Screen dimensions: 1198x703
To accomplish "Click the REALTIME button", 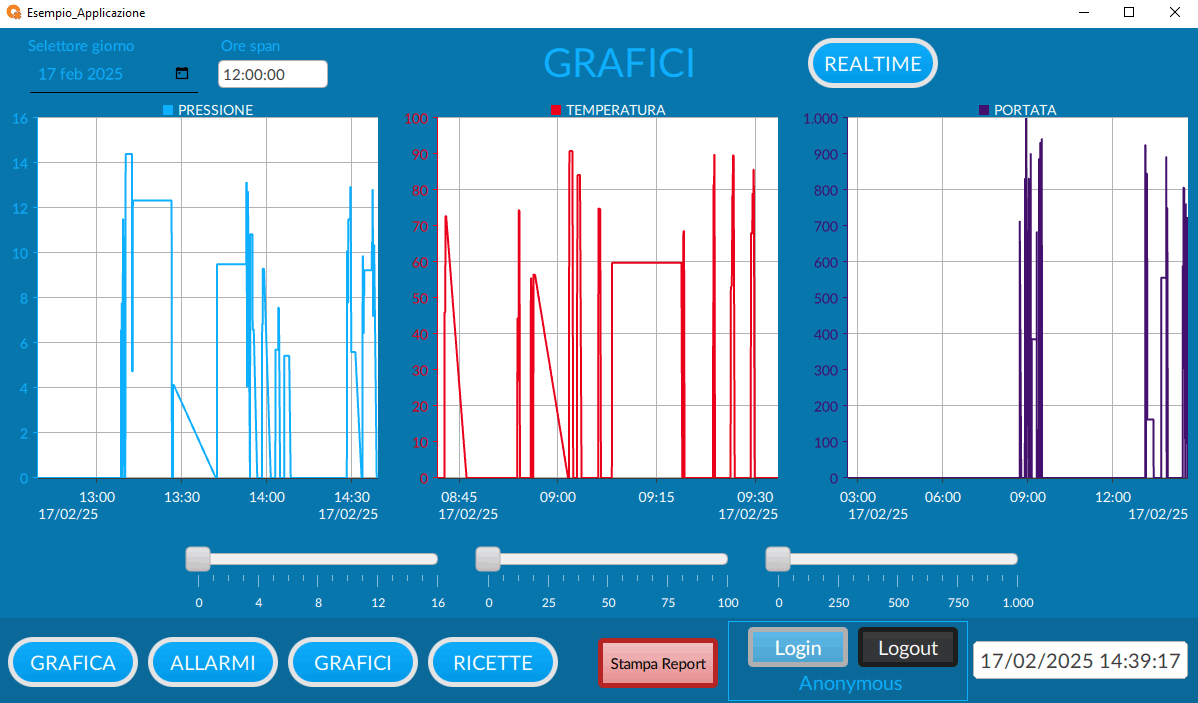I will tap(873, 63).
